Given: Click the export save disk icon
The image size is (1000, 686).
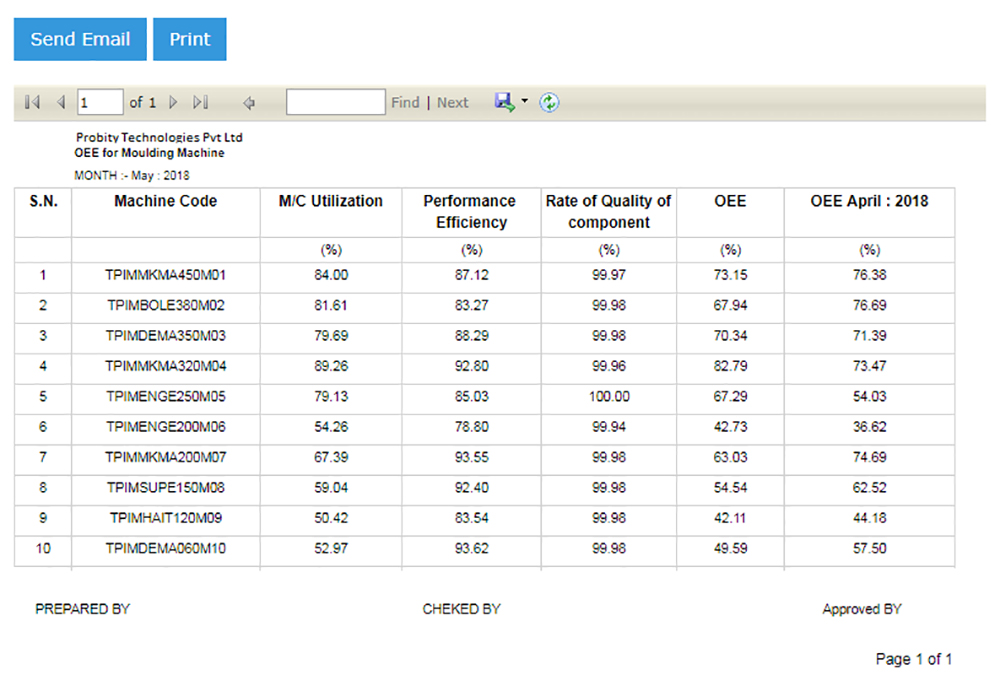Looking at the screenshot, I should point(504,102).
